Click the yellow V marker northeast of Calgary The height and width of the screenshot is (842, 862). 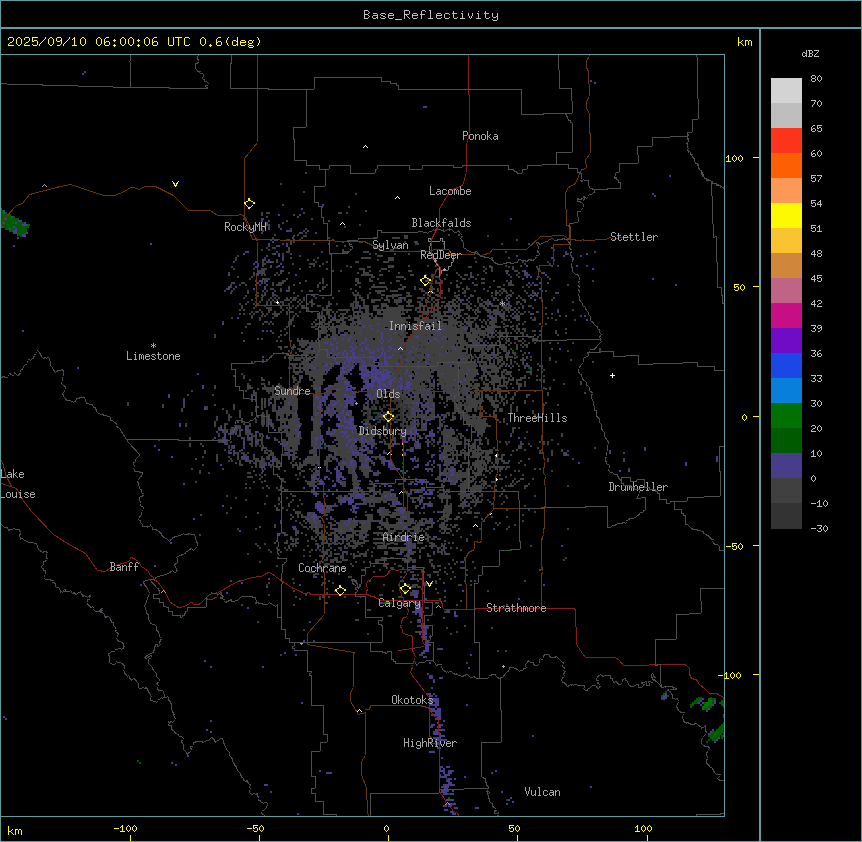[x=429, y=584]
